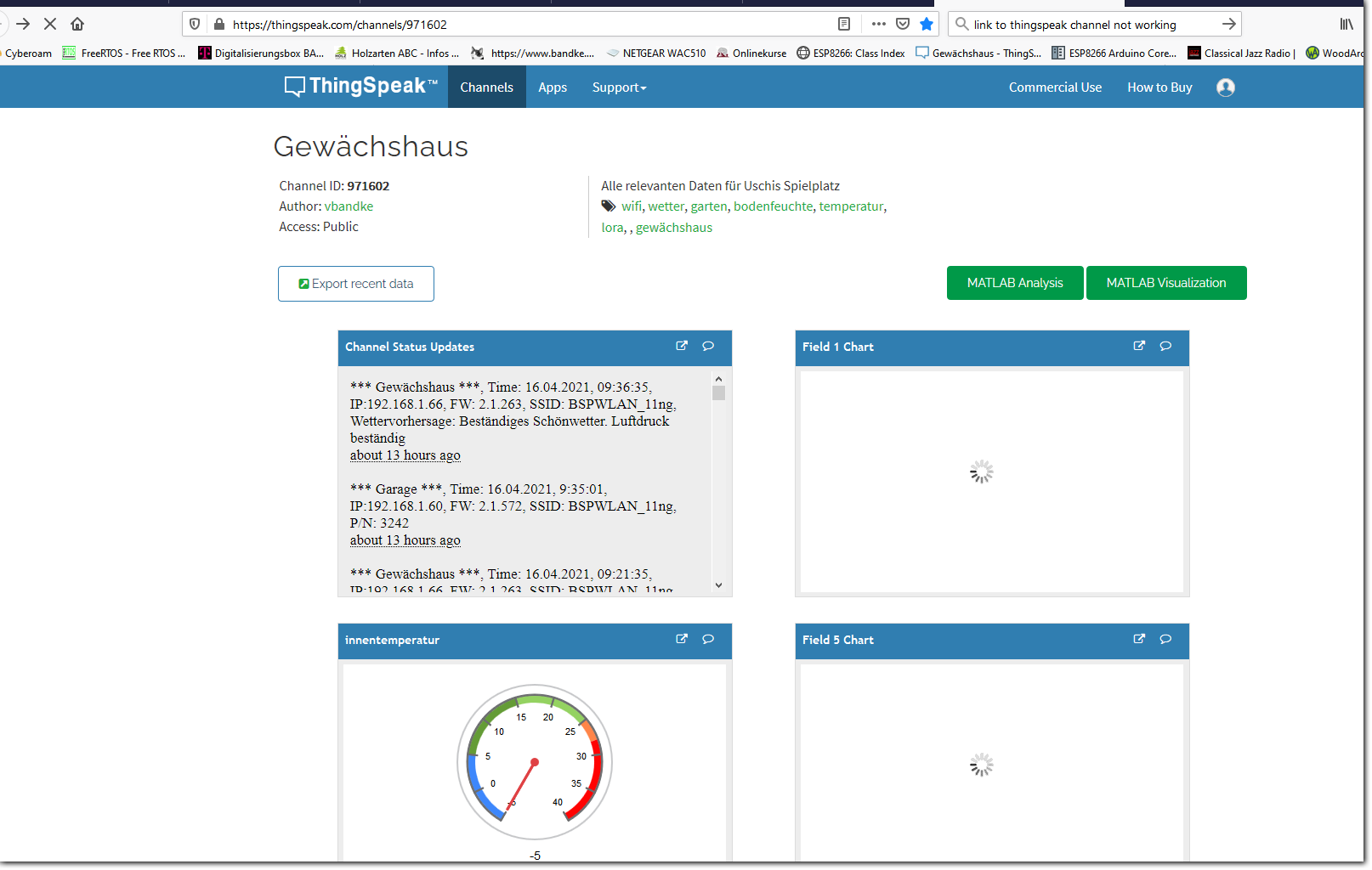This screenshot has width=1372, height=870.
Task: Click the Gewächshaus channel title
Action: tap(371, 146)
